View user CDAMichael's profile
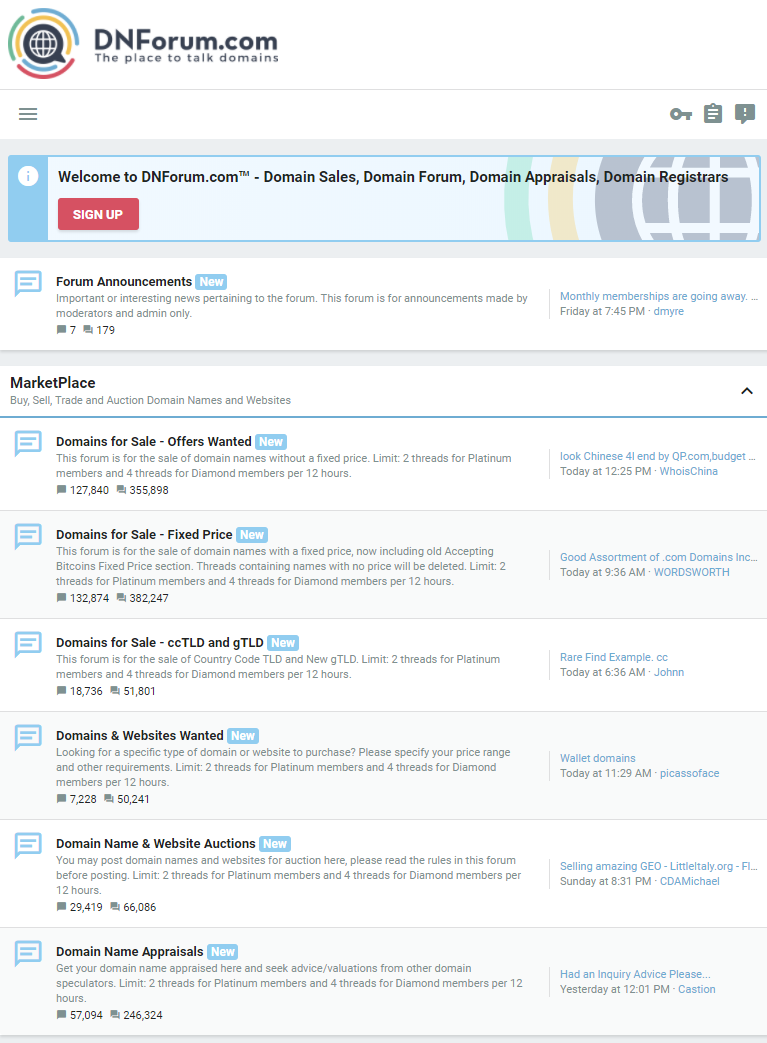This screenshot has width=767, height=1043. click(689, 881)
